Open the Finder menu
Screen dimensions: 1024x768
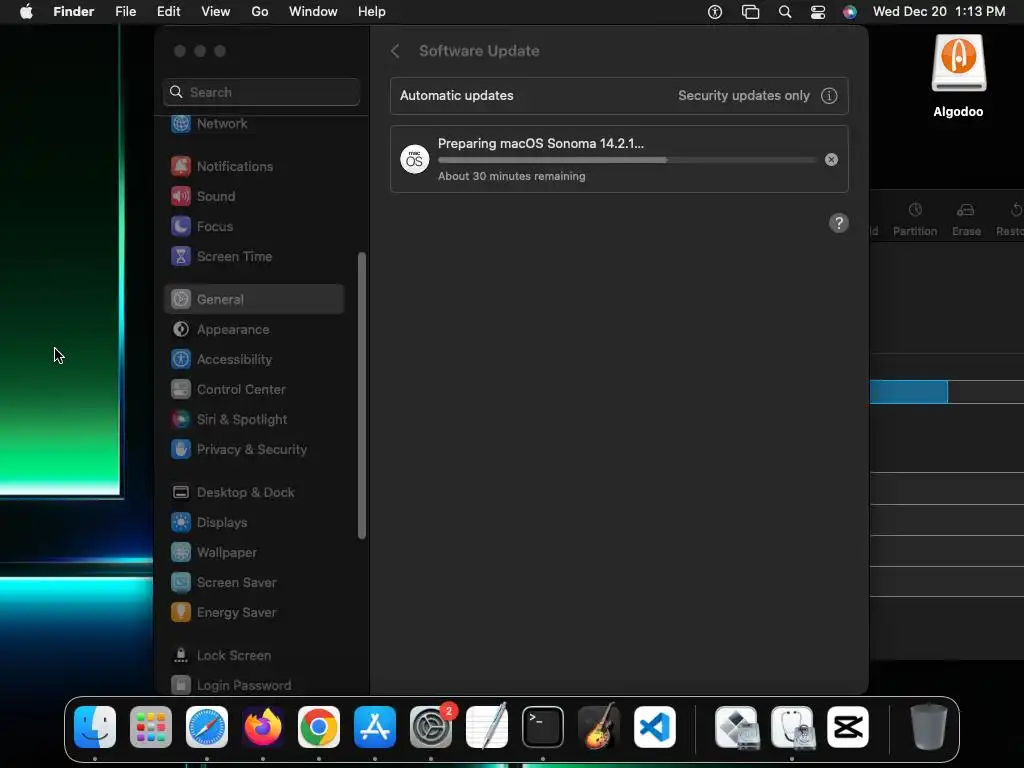[74, 12]
